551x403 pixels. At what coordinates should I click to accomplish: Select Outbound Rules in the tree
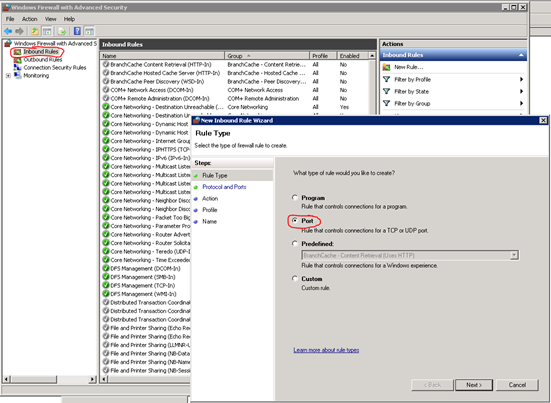point(43,60)
